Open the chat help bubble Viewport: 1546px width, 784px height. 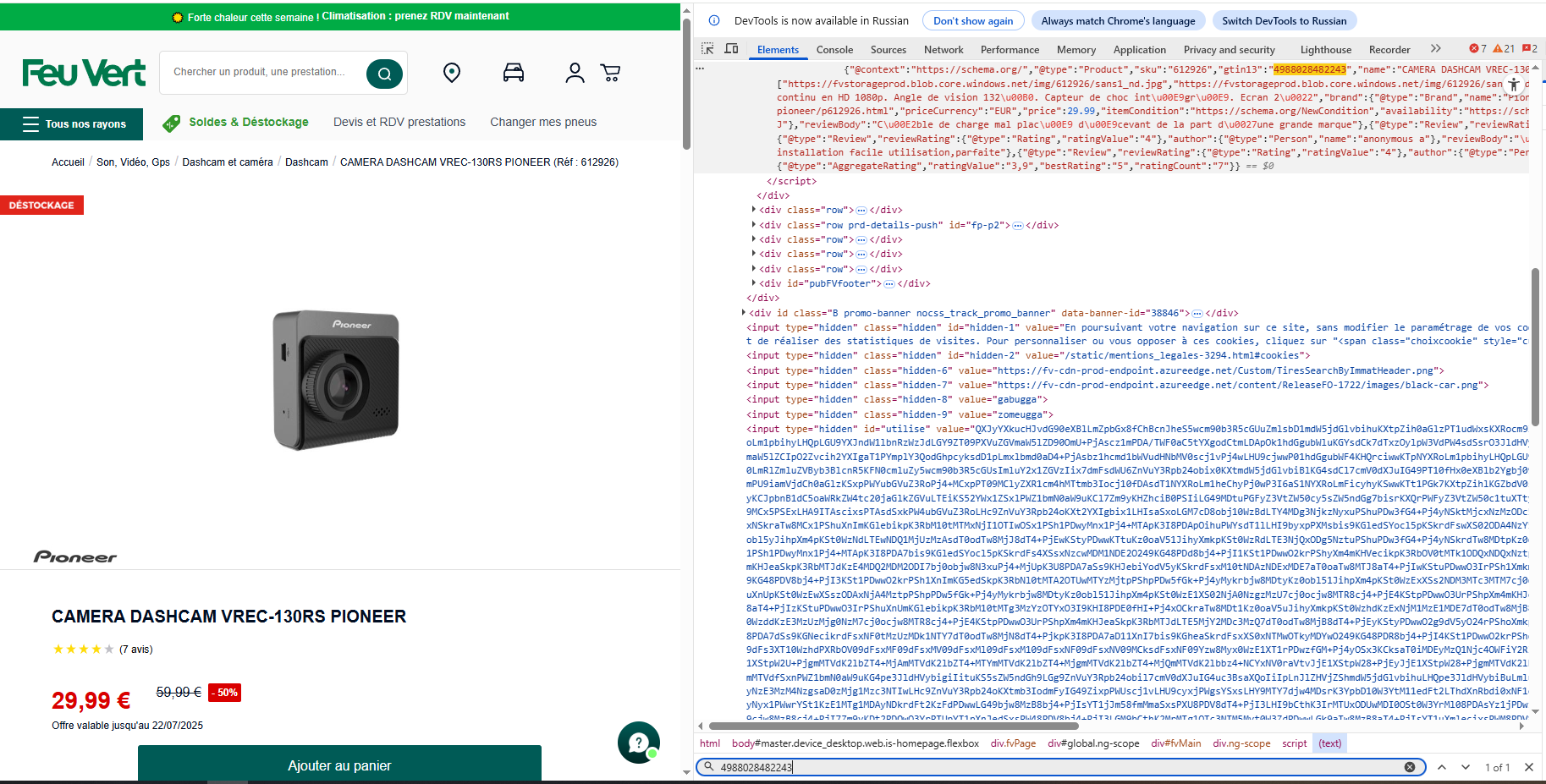click(x=638, y=742)
